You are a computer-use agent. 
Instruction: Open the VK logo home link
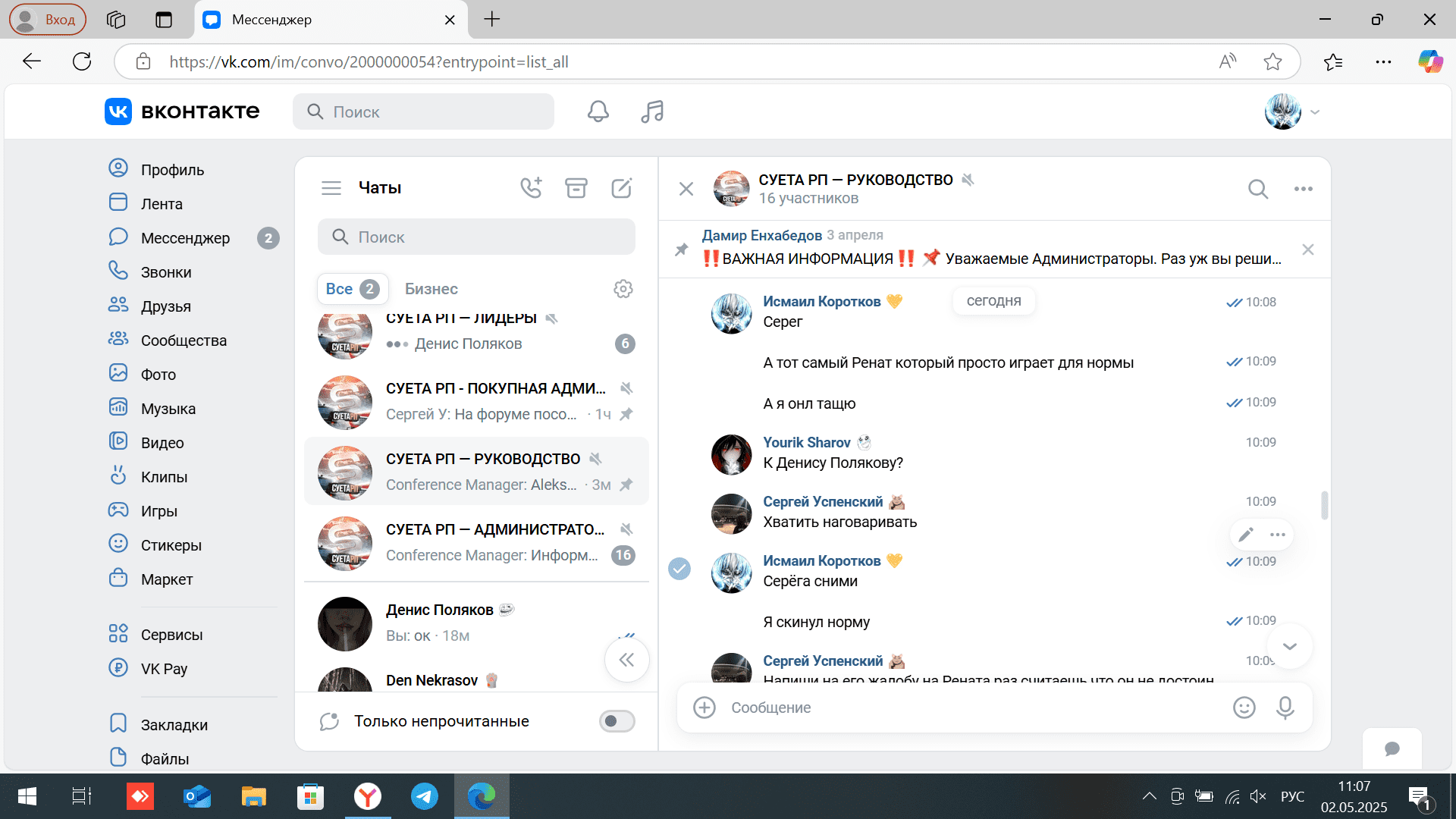[x=182, y=111]
